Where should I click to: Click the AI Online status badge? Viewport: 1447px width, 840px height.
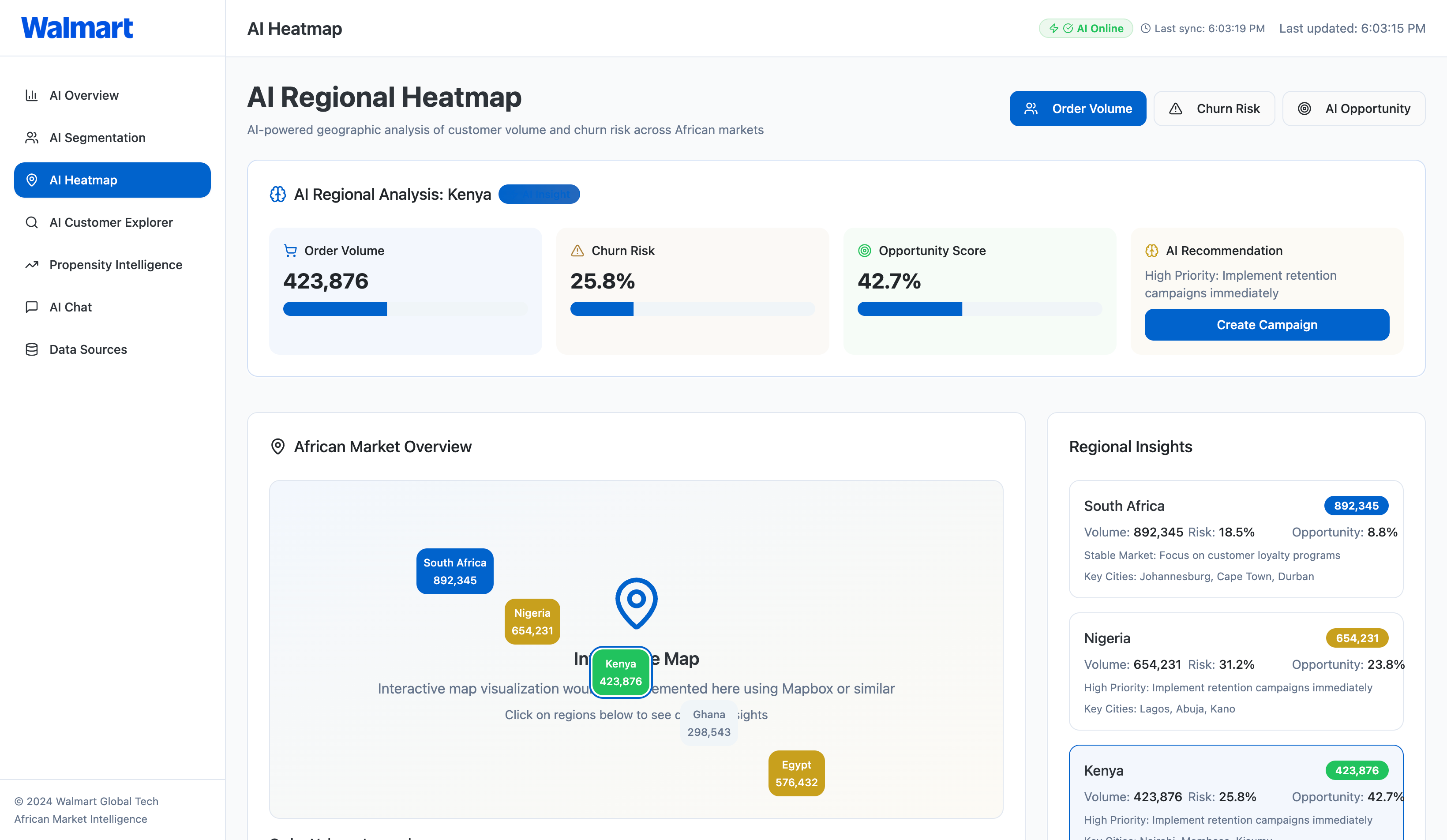pyautogui.click(x=1086, y=28)
